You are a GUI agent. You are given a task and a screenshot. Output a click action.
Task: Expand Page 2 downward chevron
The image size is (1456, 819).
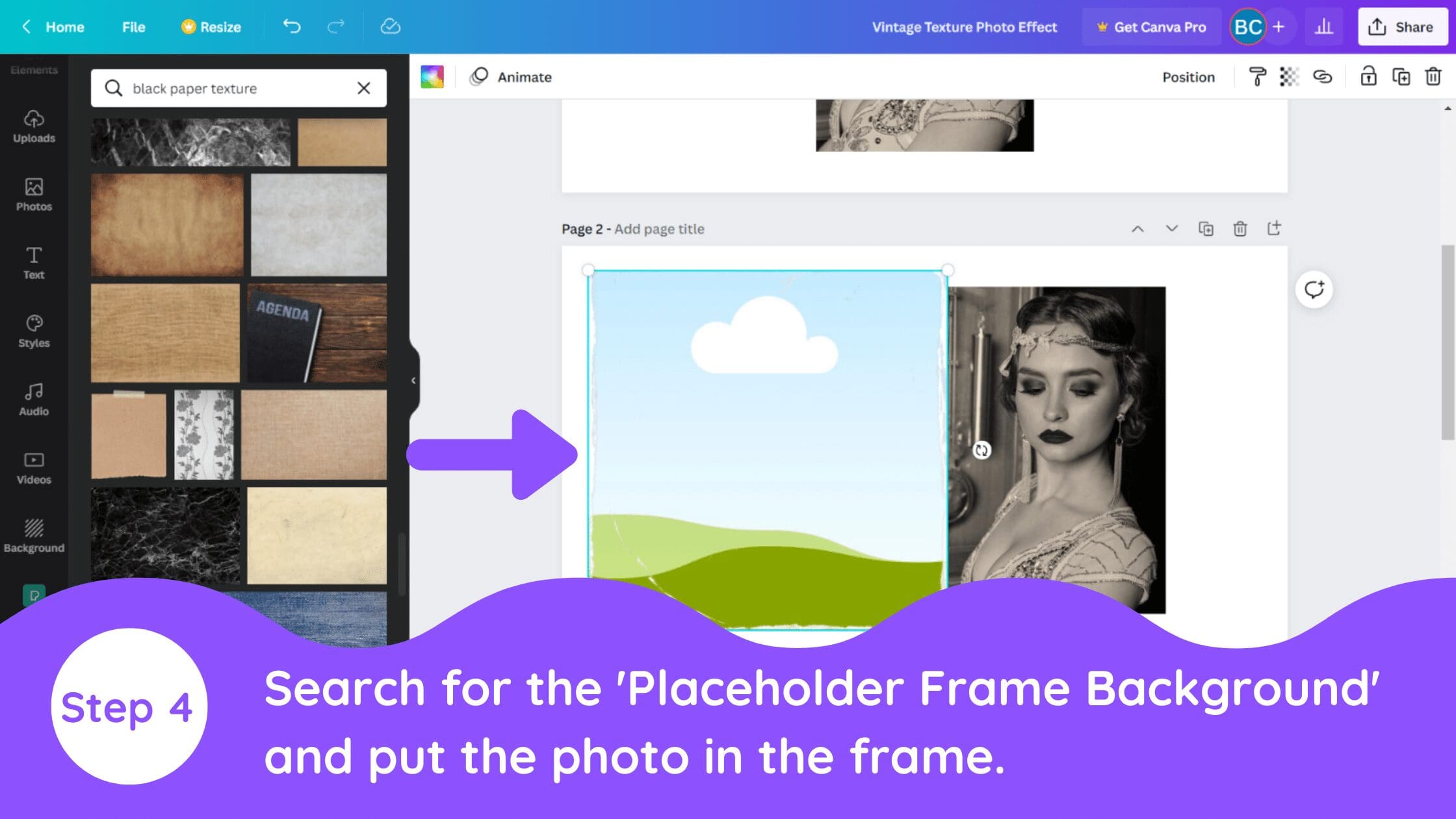pyautogui.click(x=1170, y=229)
